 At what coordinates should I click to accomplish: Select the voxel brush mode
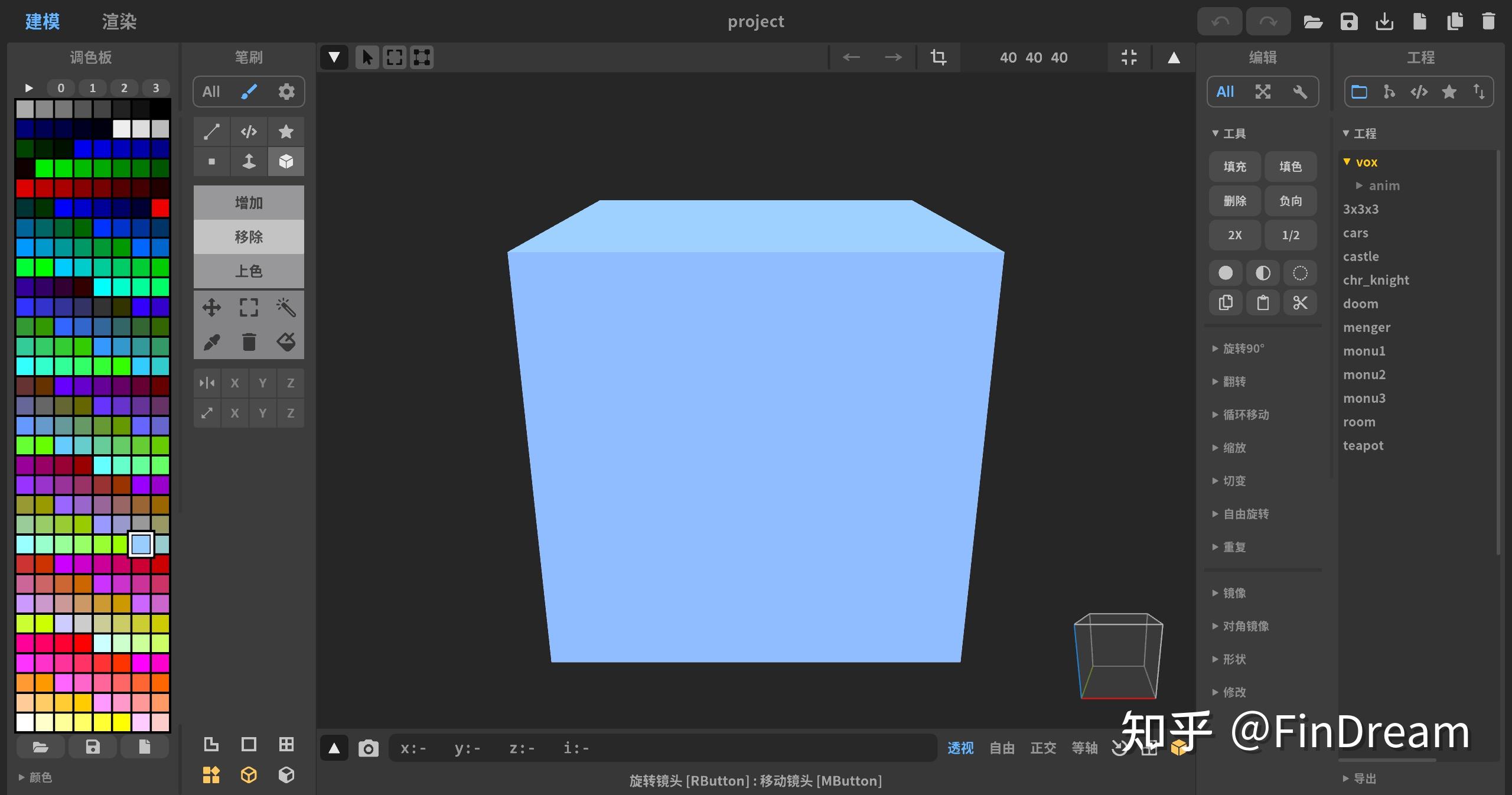[211, 161]
